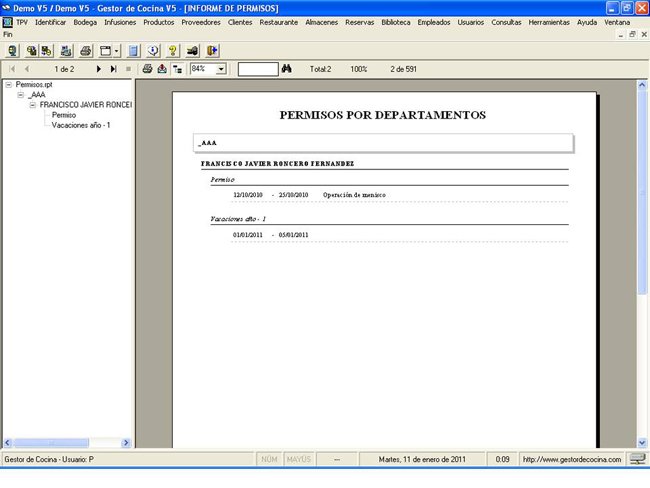Collapse the _AAA department tree node

tap(21, 95)
